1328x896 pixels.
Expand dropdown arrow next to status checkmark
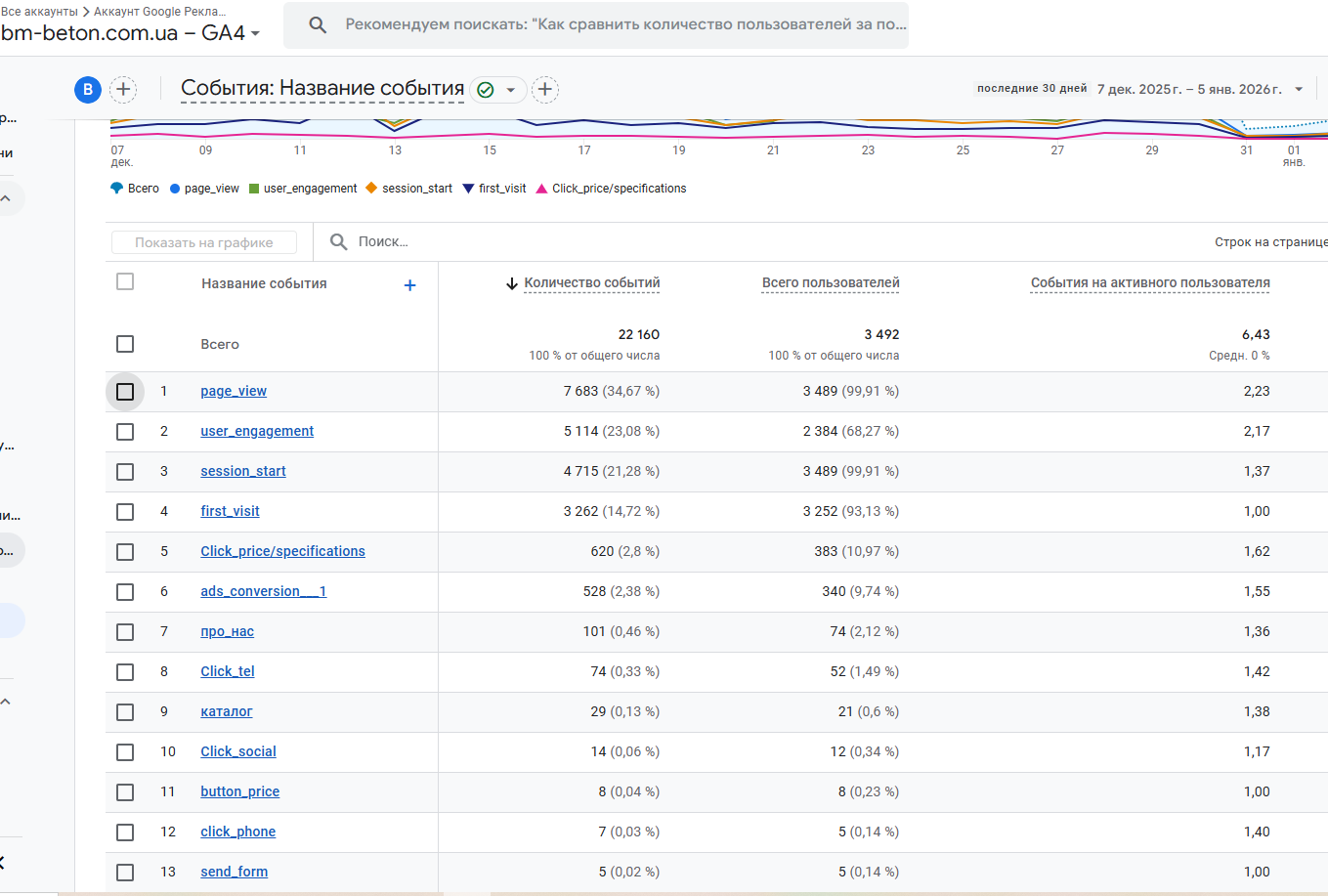(510, 90)
